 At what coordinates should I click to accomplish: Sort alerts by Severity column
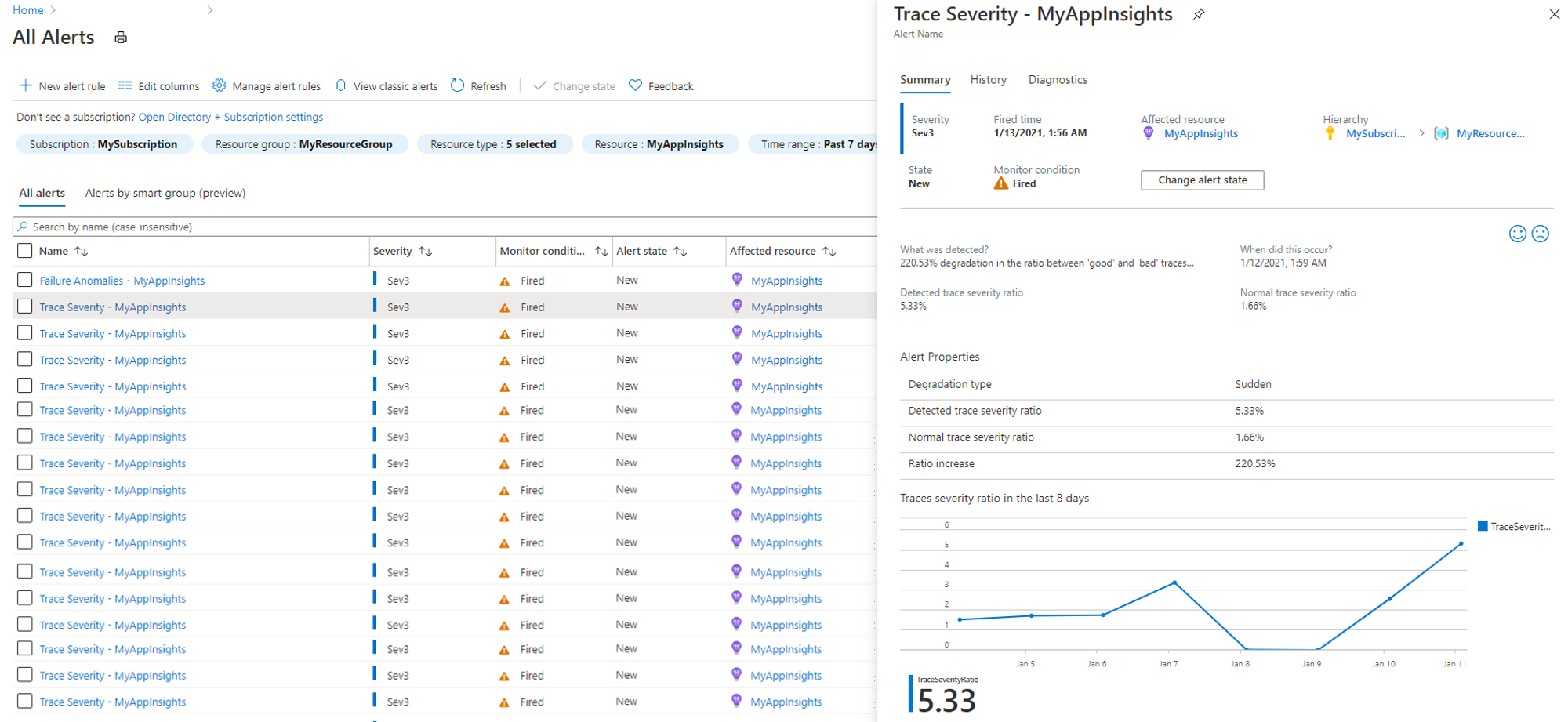point(426,251)
